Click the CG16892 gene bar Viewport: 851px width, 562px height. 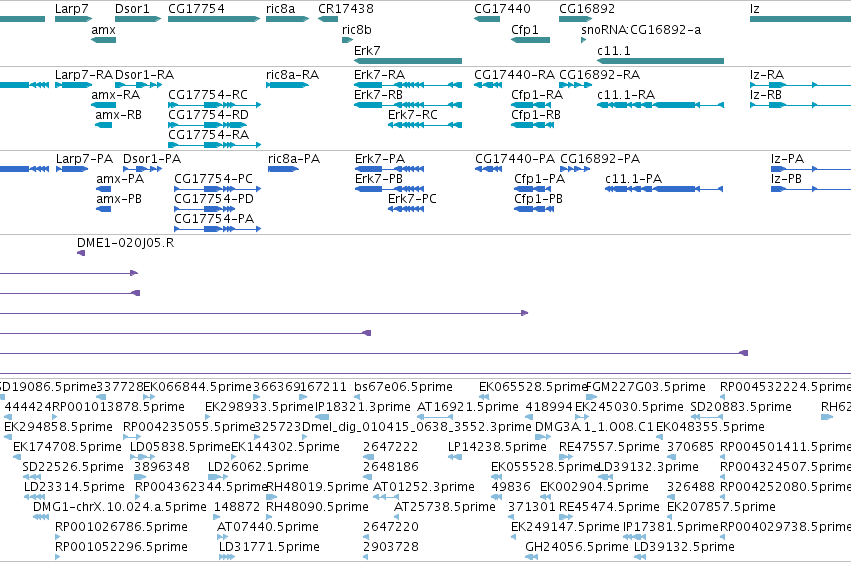click(575, 19)
